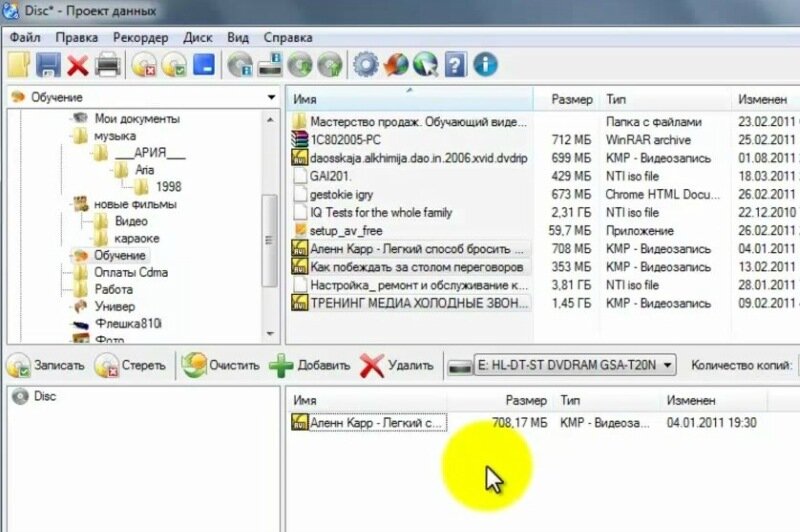Select the GAI201. iso file
Viewport: 800px width, 532px height.
[331, 176]
